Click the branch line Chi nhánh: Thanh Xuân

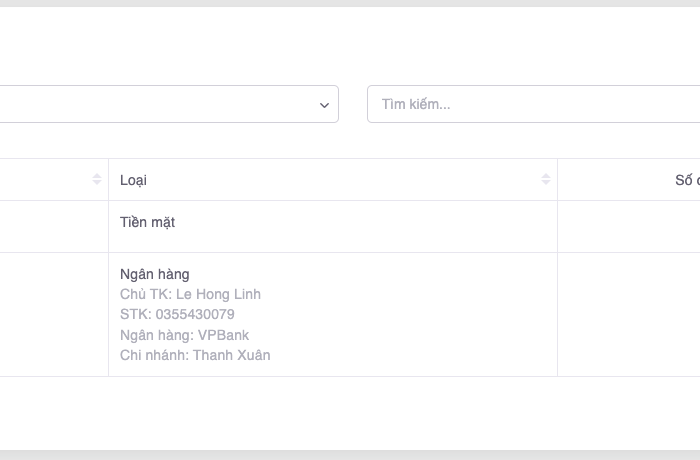pos(195,355)
